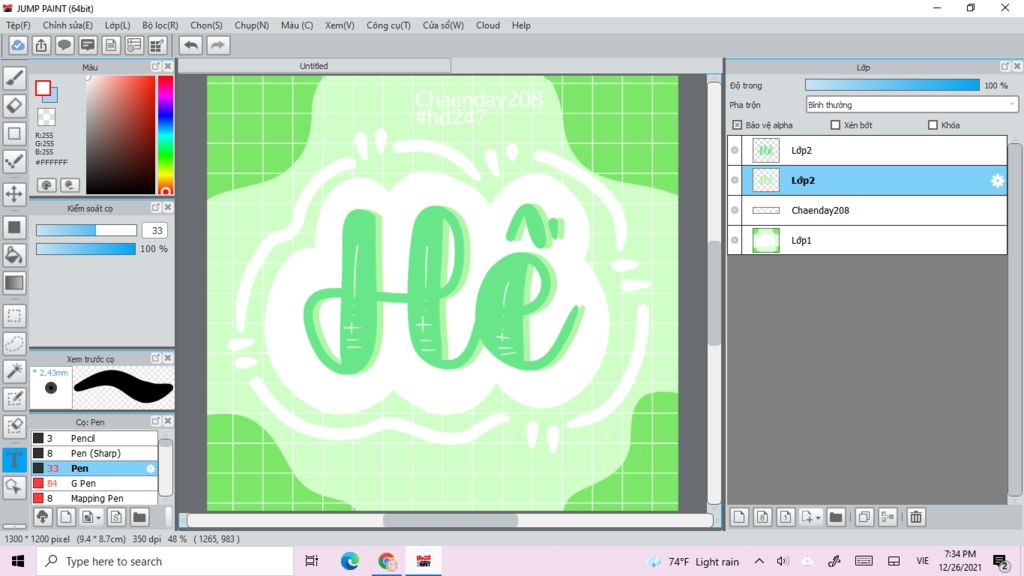Select the Lasso selection tool
Screen dimensions: 1024x576
click(x=14, y=344)
